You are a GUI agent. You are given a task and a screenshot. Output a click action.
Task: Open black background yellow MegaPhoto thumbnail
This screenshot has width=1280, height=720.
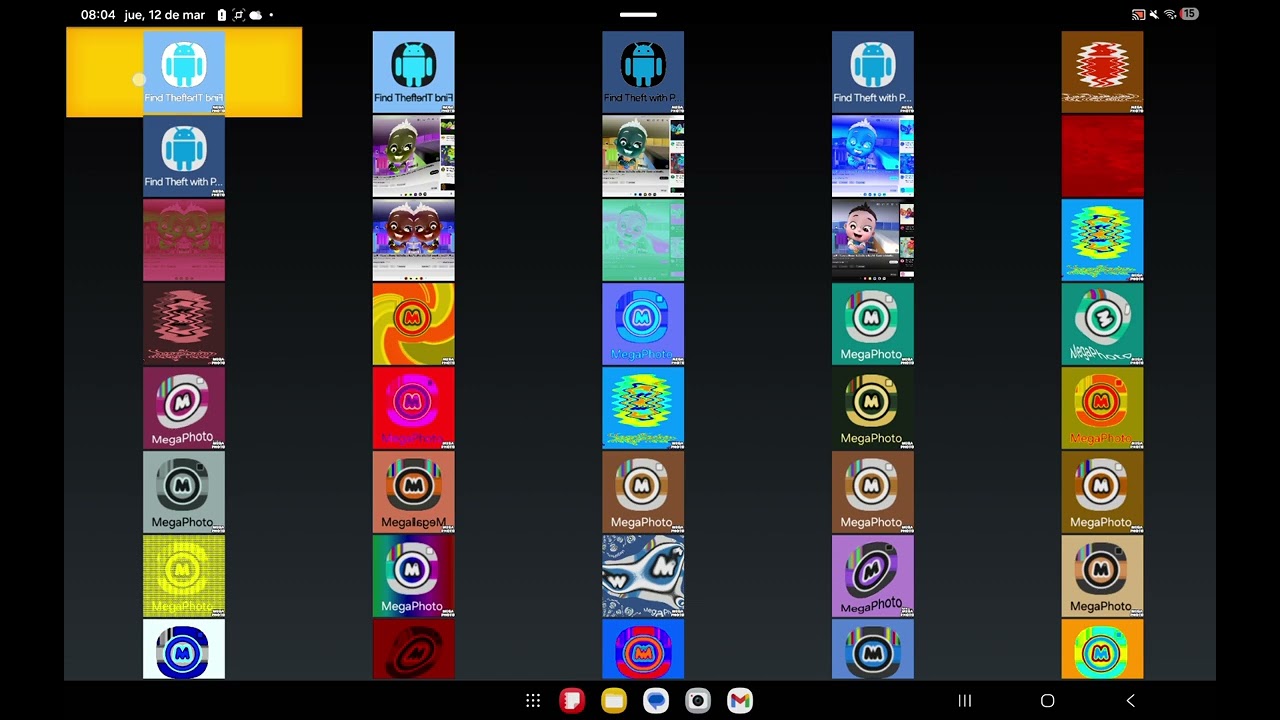point(872,408)
